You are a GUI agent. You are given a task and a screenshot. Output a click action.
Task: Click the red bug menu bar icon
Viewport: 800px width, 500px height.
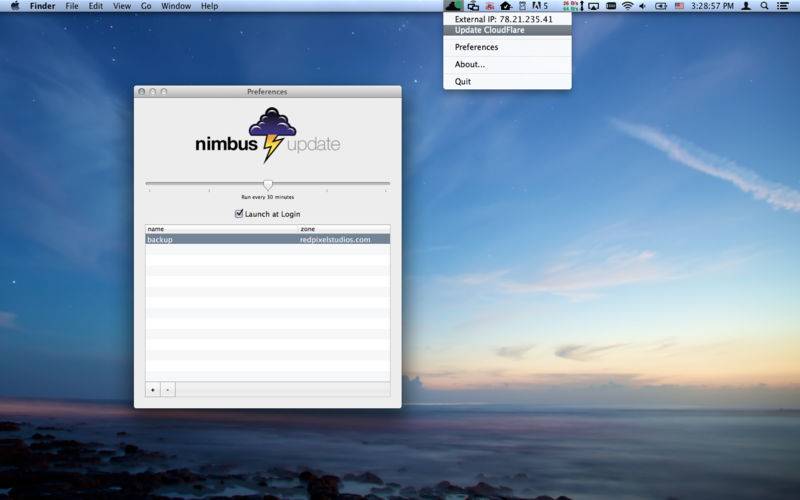[490, 6]
